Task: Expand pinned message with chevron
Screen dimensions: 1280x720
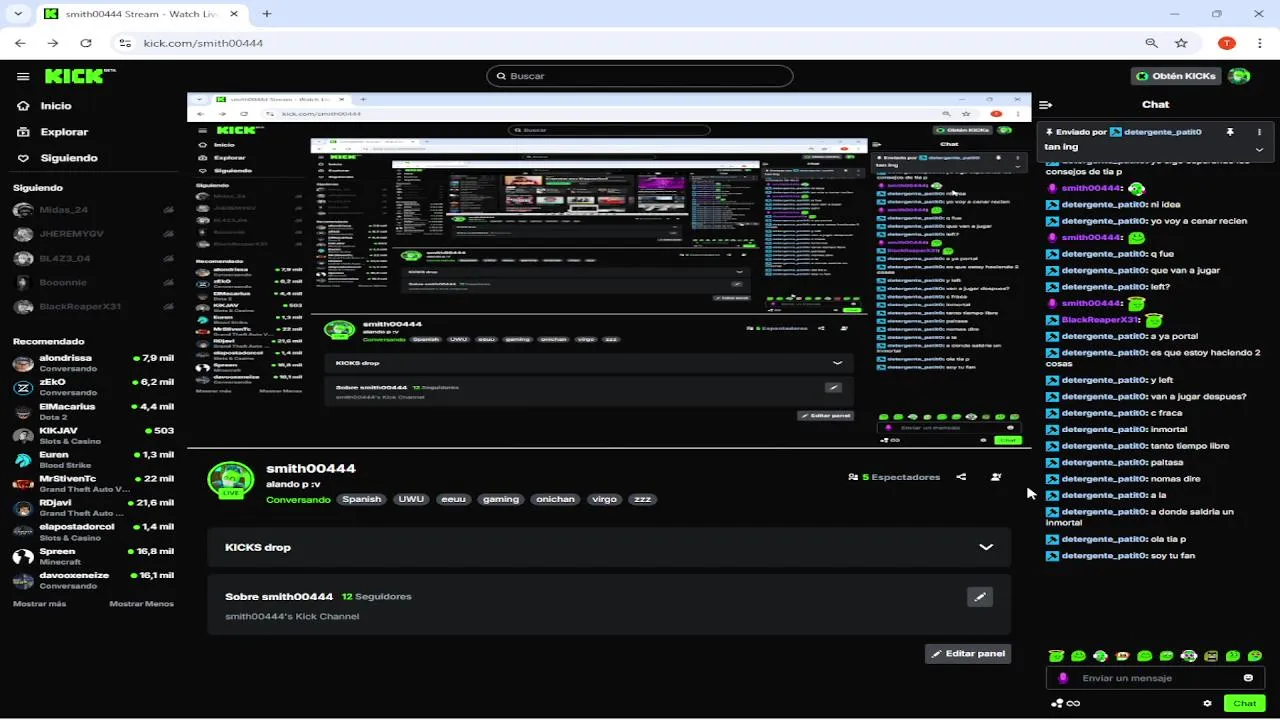Action: [1259, 149]
